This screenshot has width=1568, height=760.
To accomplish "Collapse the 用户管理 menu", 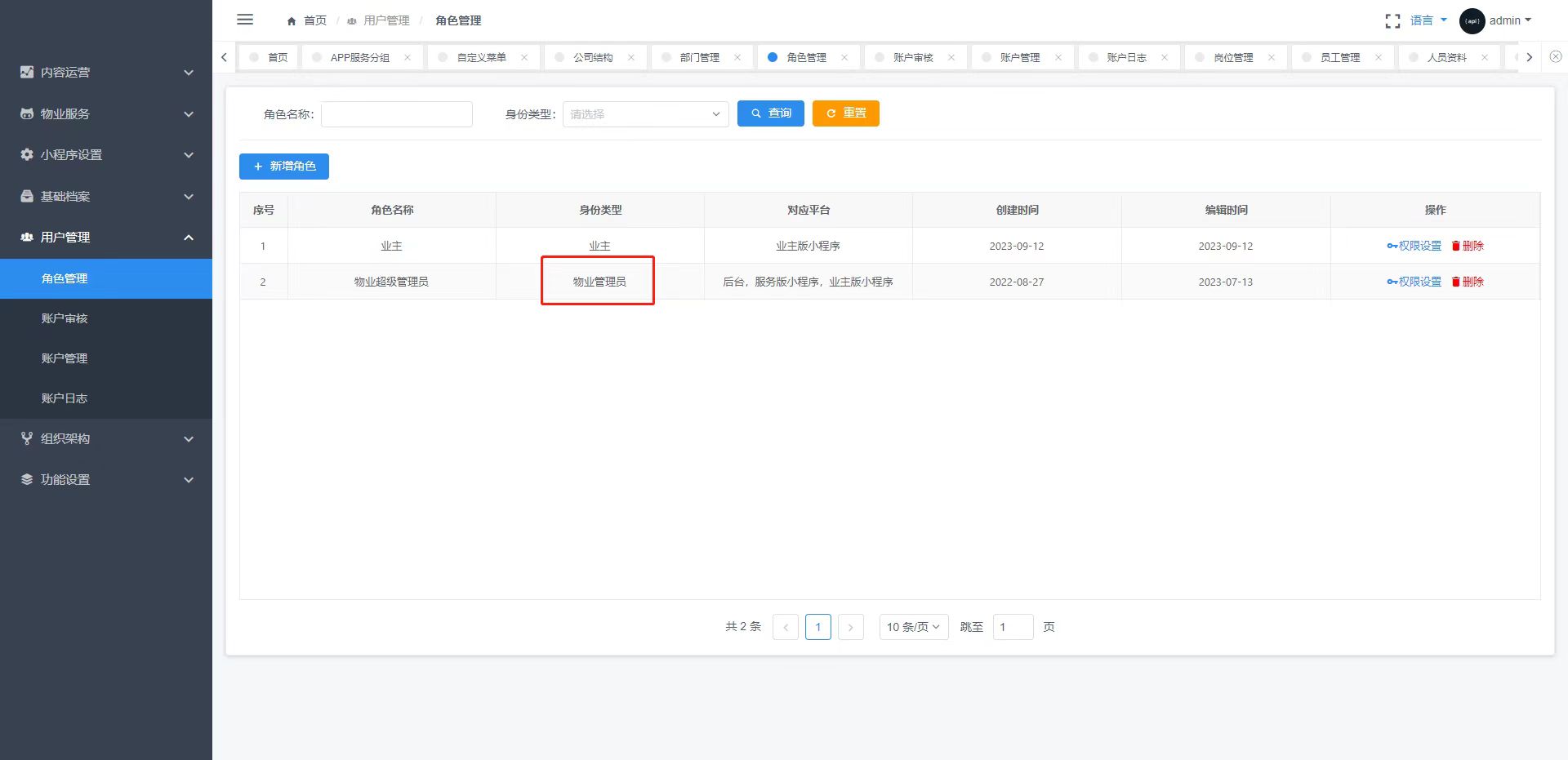I will [189, 238].
